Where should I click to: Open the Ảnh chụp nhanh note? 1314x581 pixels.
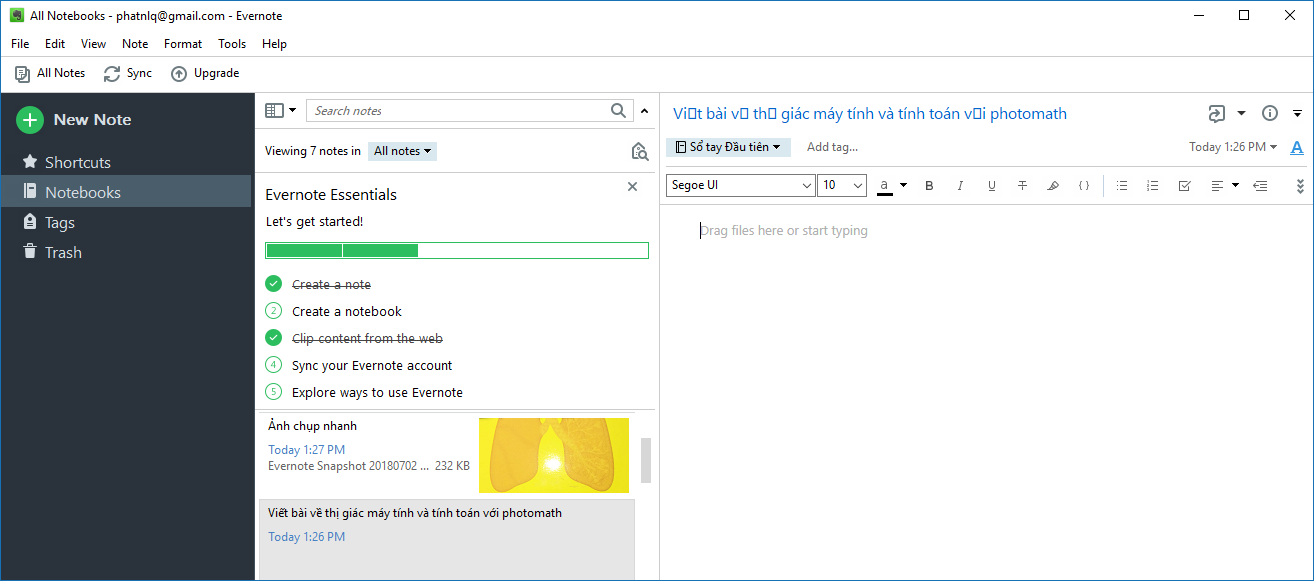click(x=446, y=455)
